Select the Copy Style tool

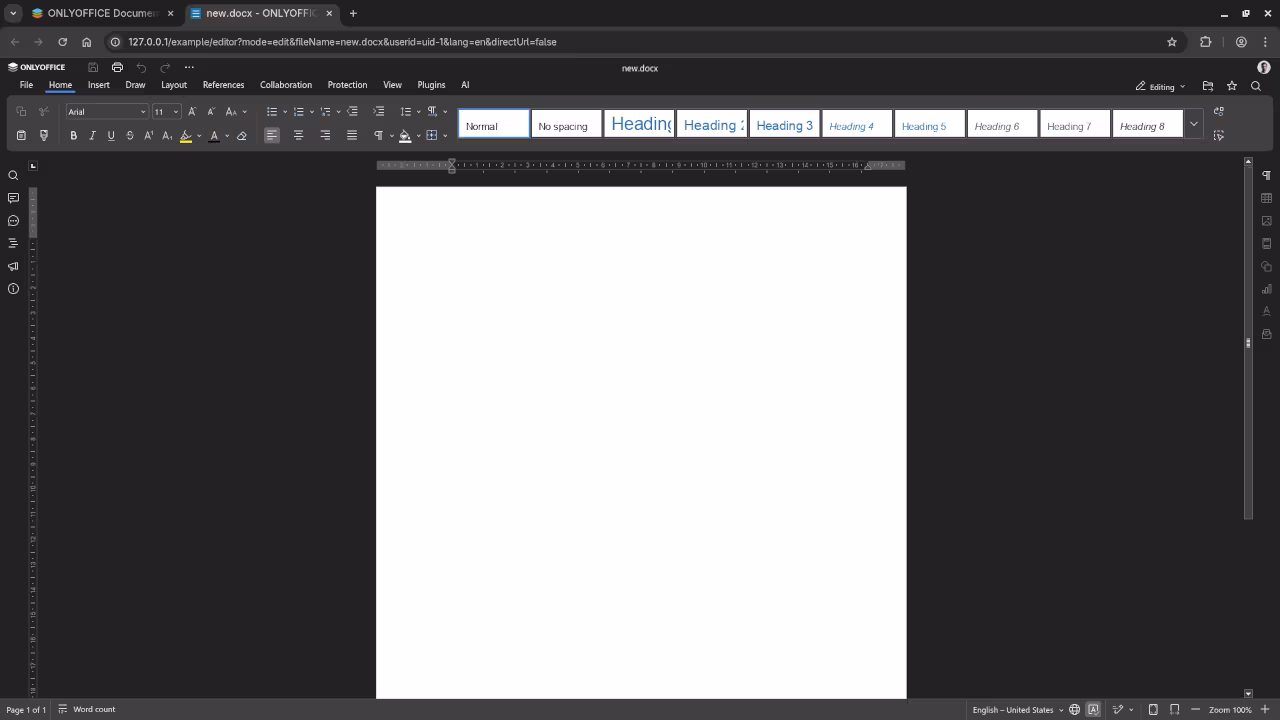pyautogui.click(x=44, y=135)
